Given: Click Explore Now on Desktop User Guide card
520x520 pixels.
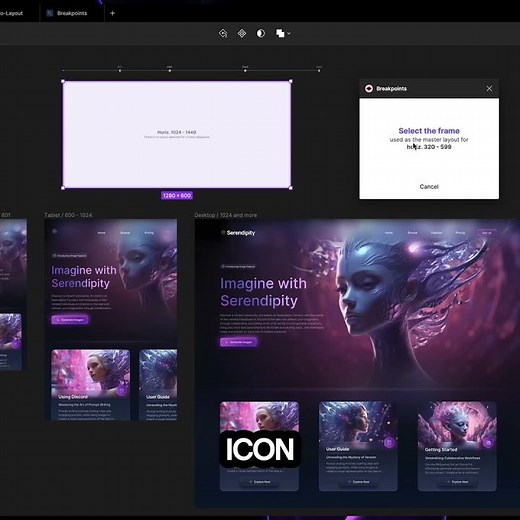Looking at the screenshot, I should pos(358,482).
